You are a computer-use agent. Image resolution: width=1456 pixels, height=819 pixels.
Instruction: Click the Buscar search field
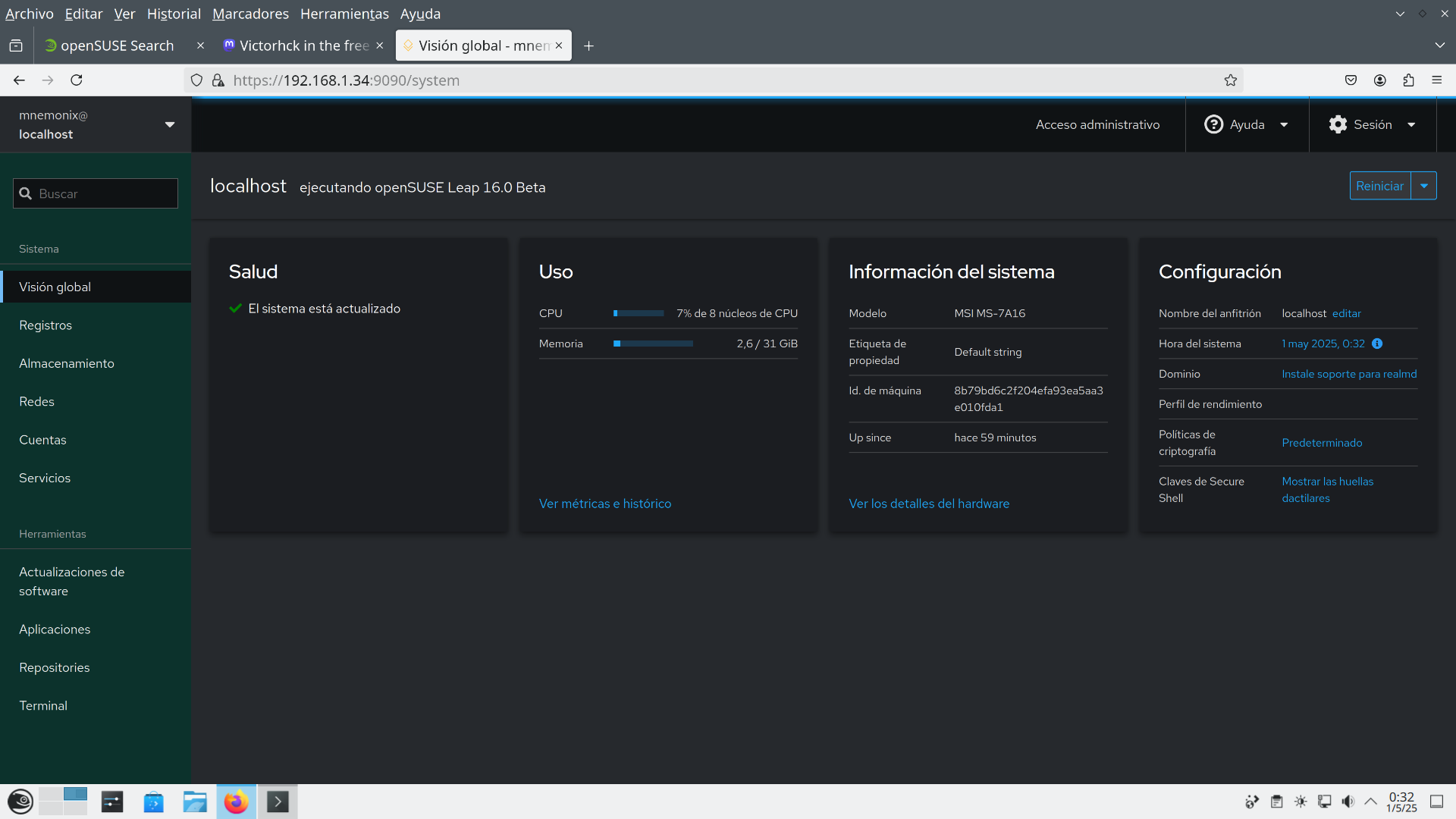(x=96, y=193)
